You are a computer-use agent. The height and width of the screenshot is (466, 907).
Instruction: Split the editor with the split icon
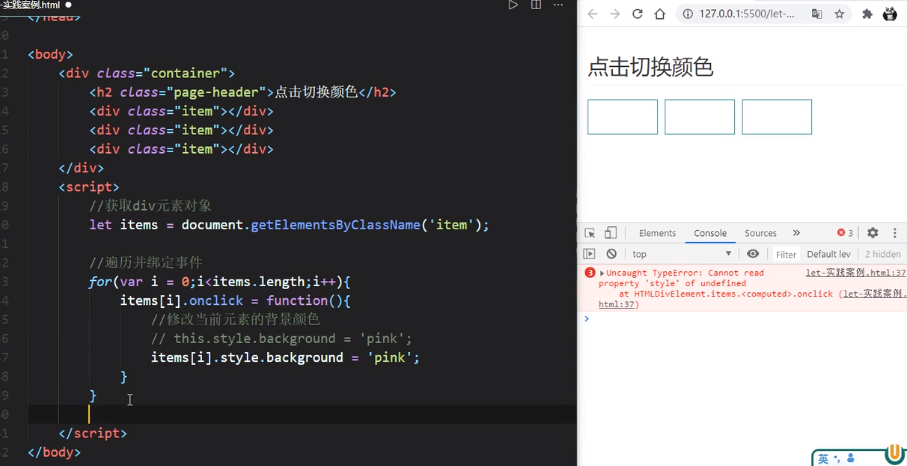click(536, 5)
